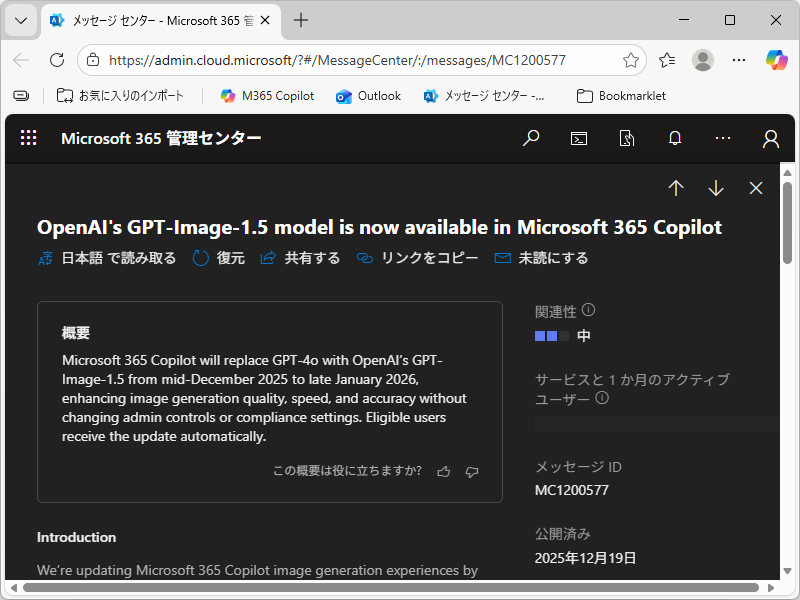
Task: Click the message ID MC1200577 text
Action: (x=571, y=490)
